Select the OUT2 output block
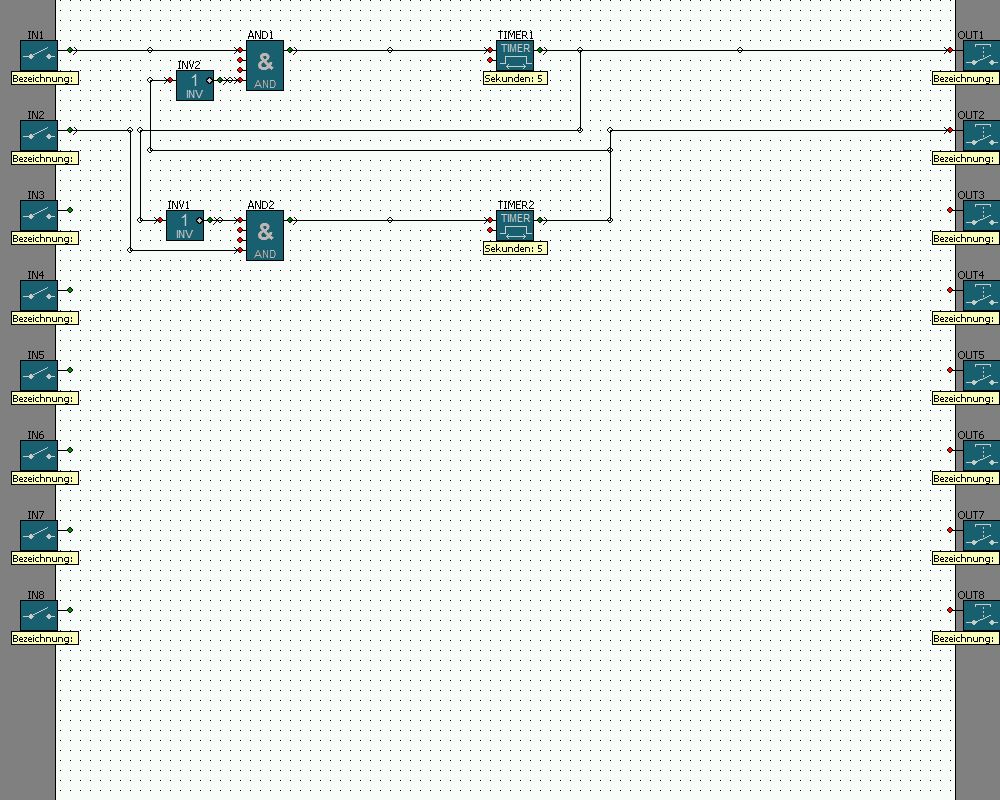The image size is (1000, 800). (980, 135)
